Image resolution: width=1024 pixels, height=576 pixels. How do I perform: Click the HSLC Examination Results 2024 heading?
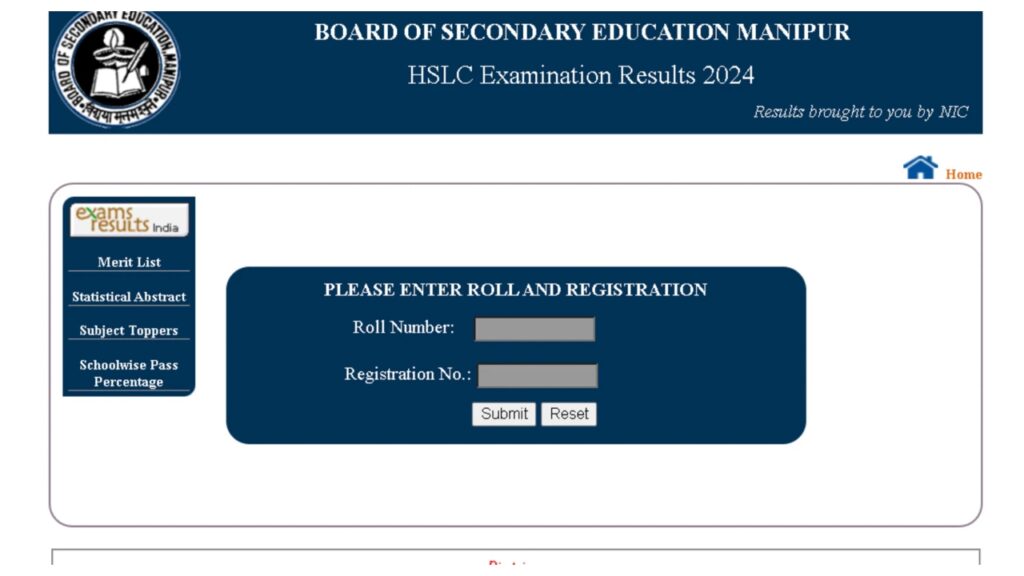(580, 75)
